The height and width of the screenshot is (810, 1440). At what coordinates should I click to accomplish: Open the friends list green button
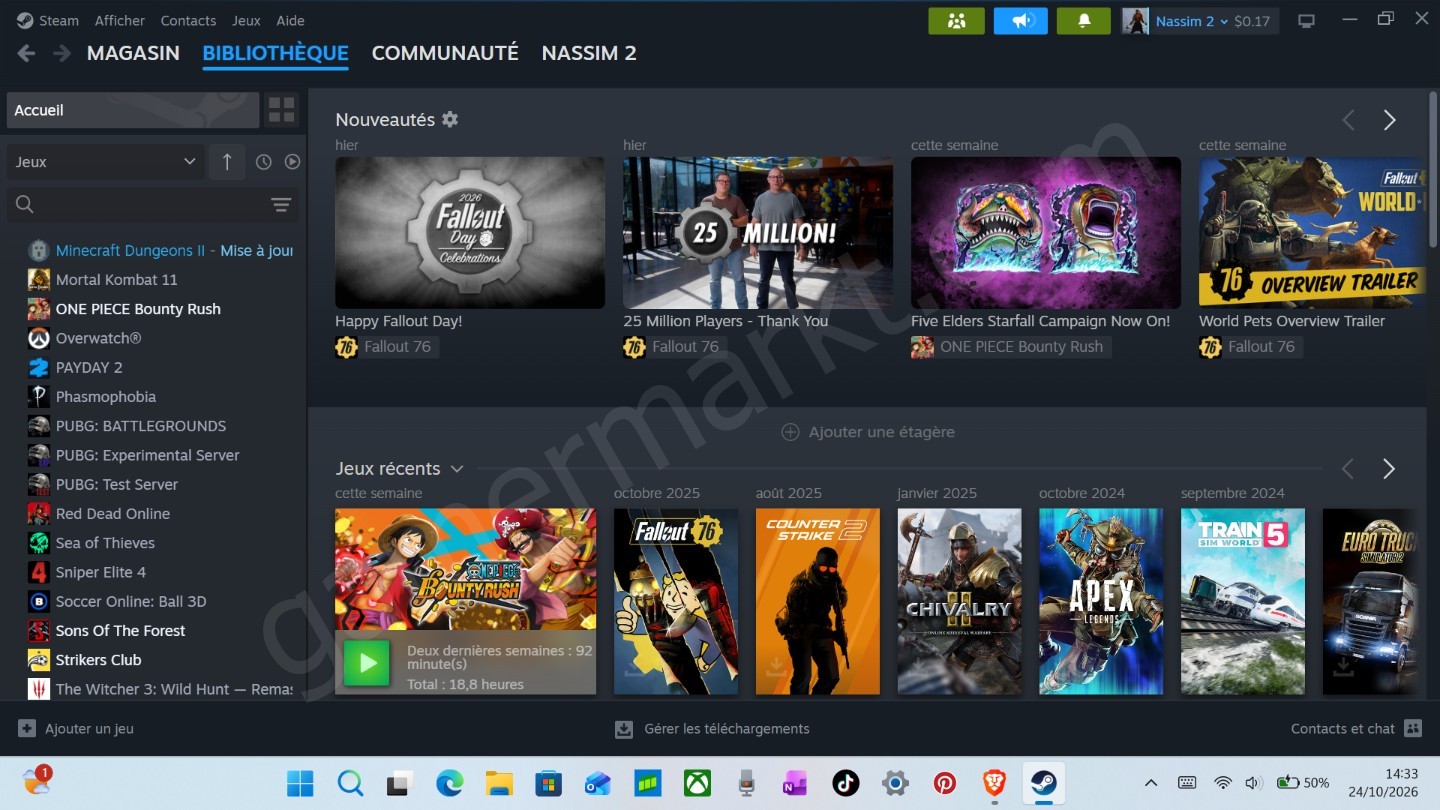[956, 21]
